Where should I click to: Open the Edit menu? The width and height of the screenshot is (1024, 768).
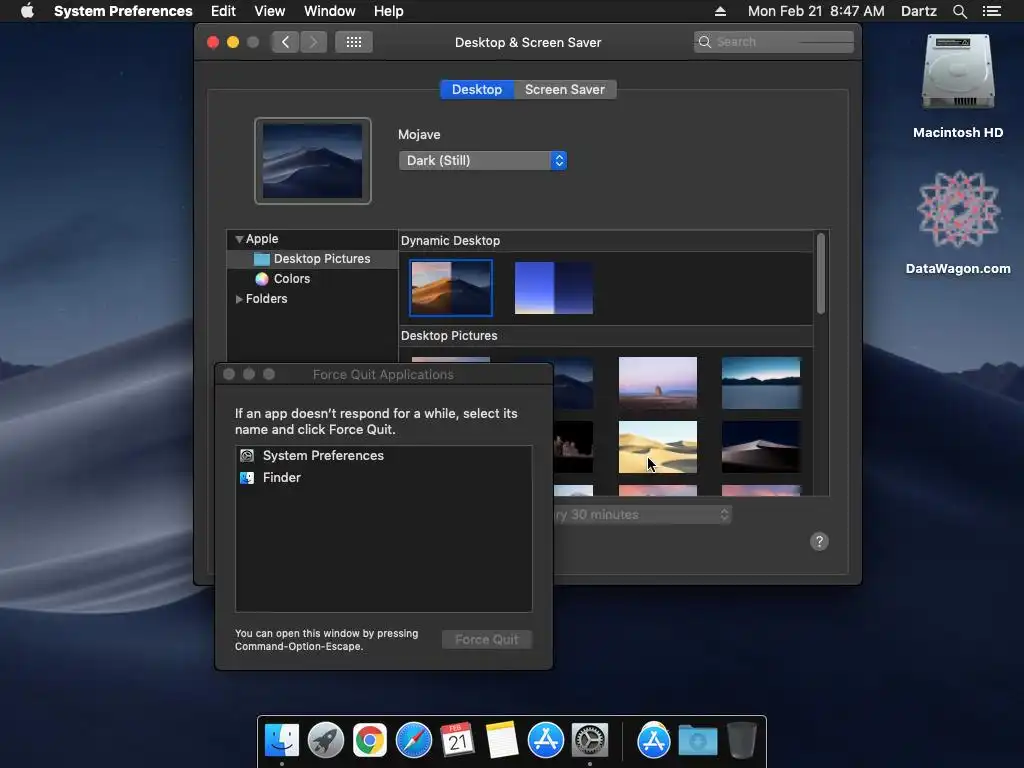(x=223, y=11)
